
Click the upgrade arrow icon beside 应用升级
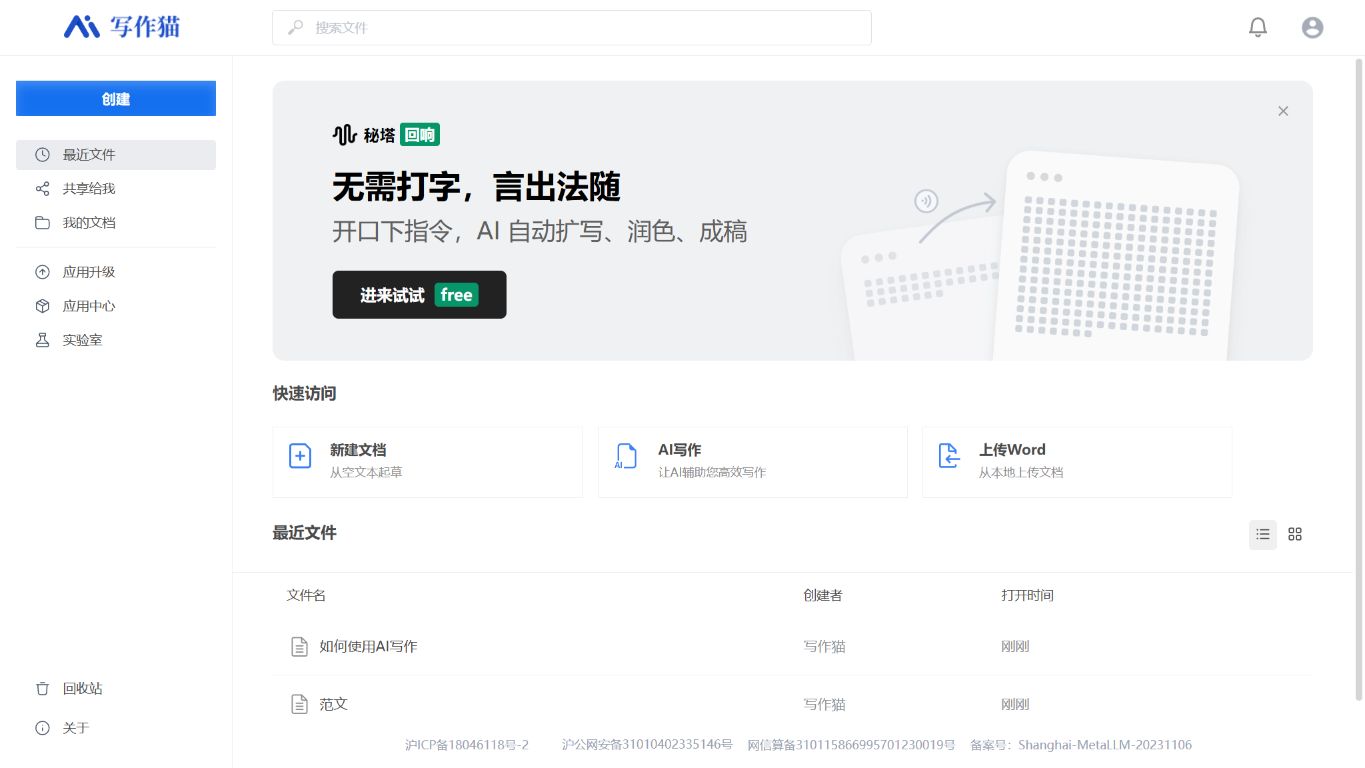[42, 272]
